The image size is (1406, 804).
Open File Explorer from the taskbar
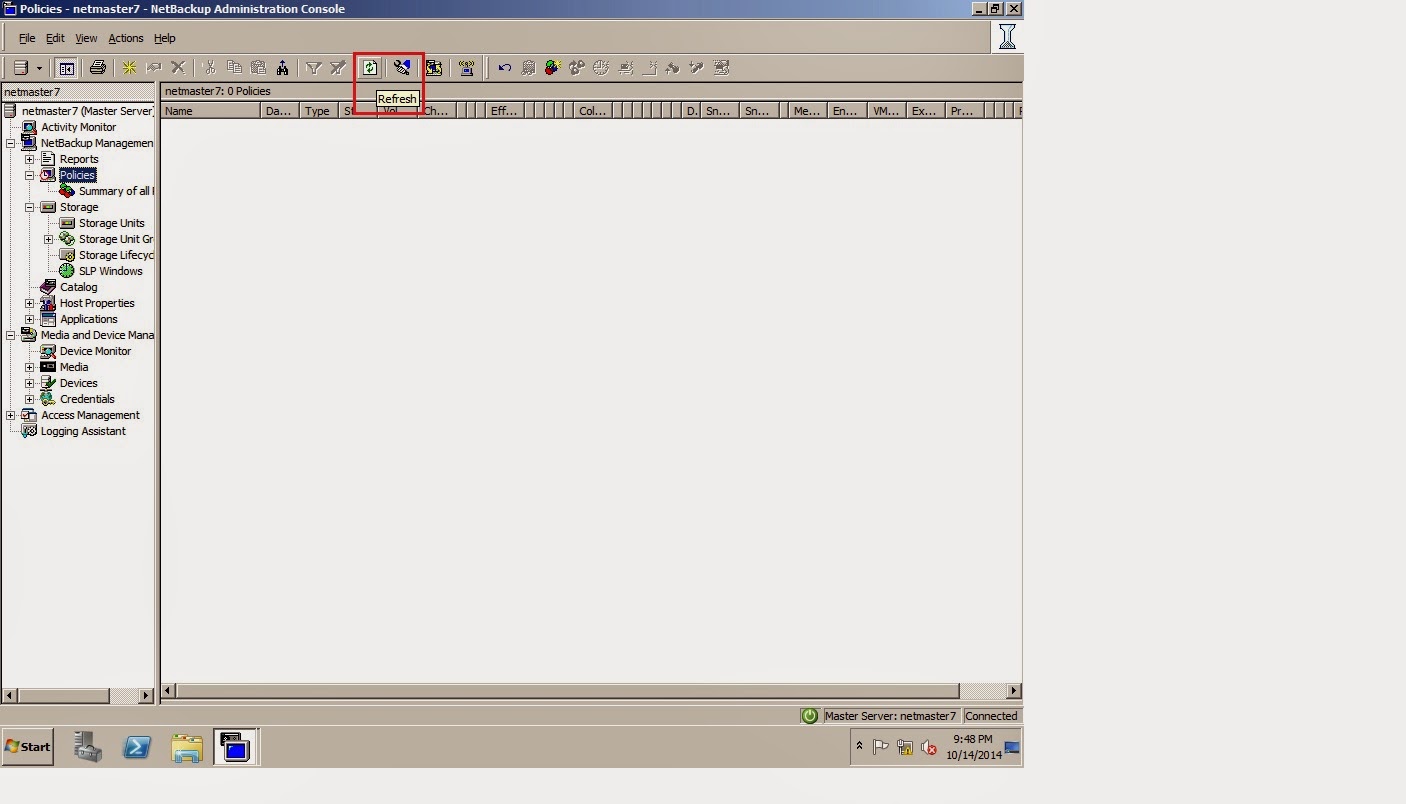point(187,747)
